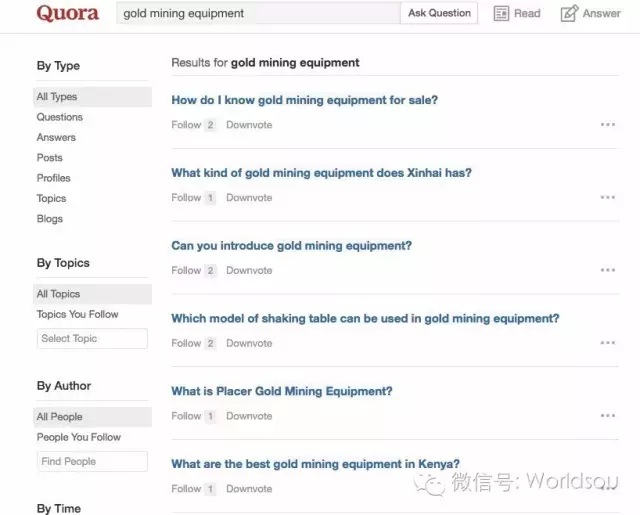The width and height of the screenshot is (640, 515).
Task: Focus the search box containing "gold mining equipment"
Action: tap(258, 13)
